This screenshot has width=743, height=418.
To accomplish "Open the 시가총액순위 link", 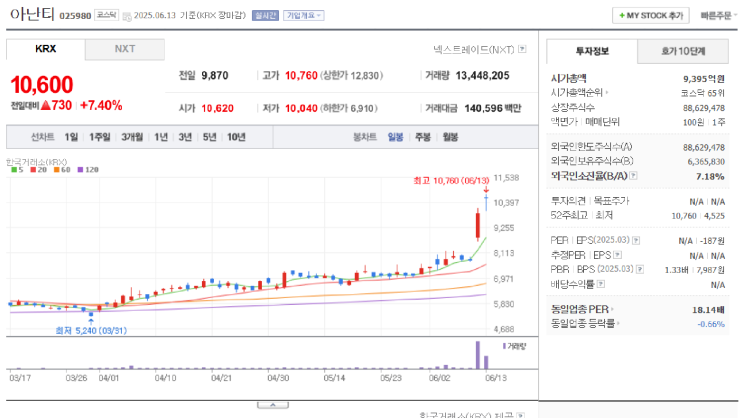I will [x=579, y=92].
